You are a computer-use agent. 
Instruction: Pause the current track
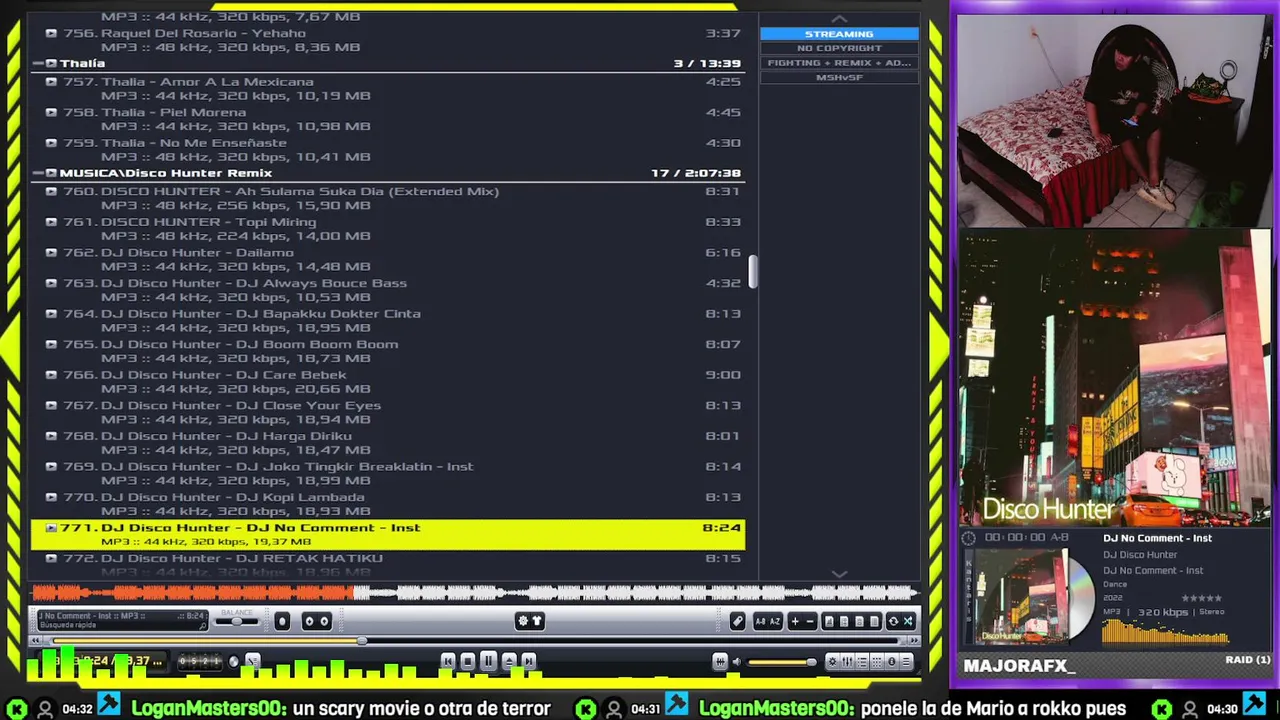click(489, 661)
